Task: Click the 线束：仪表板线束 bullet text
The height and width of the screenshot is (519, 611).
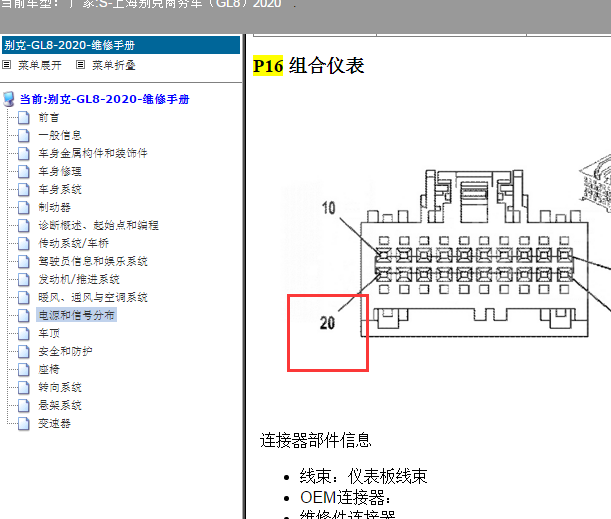Action: point(363,476)
